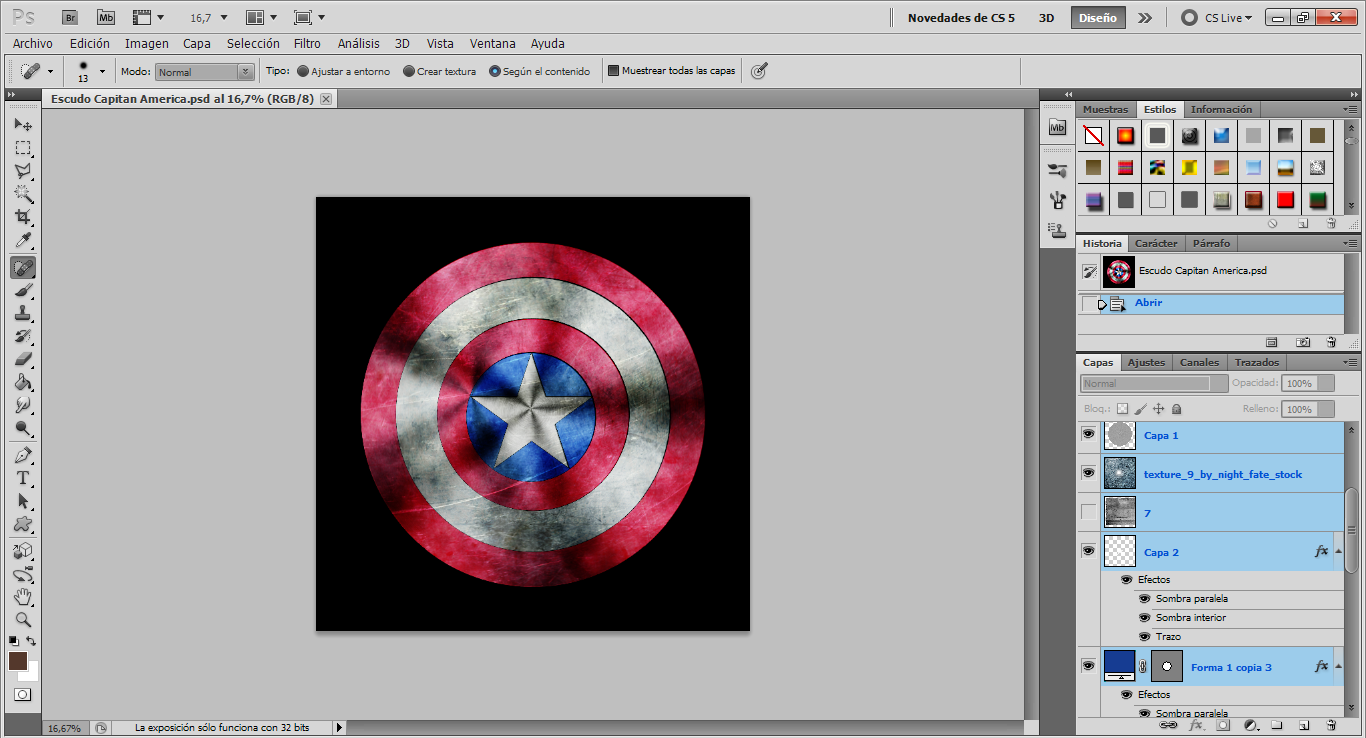Select the Crop tool
Image resolution: width=1366 pixels, height=738 pixels.
coord(23,217)
